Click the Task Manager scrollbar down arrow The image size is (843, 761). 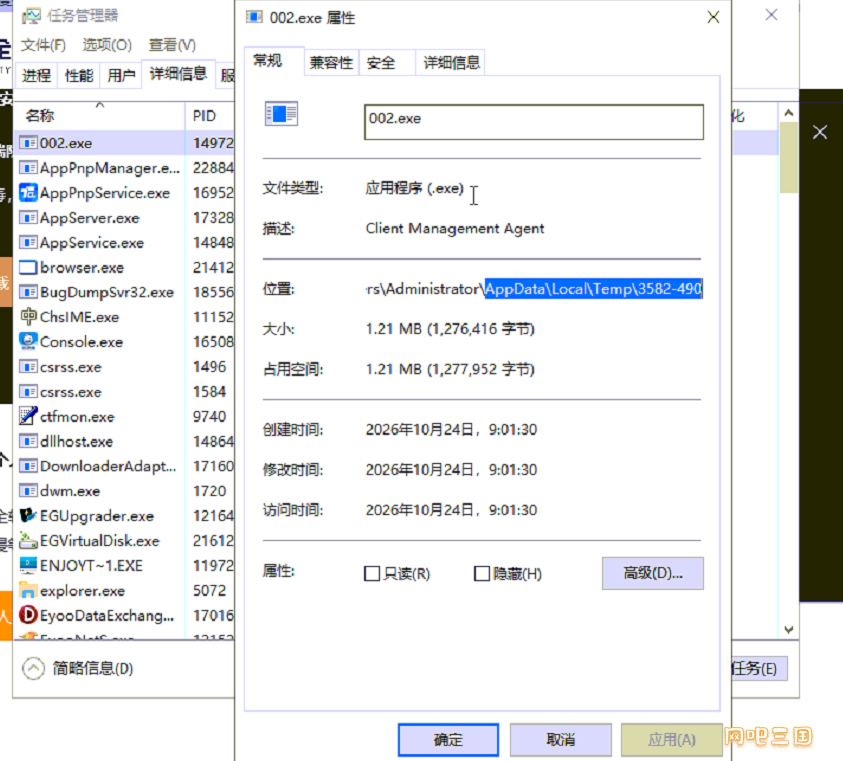tap(788, 629)
